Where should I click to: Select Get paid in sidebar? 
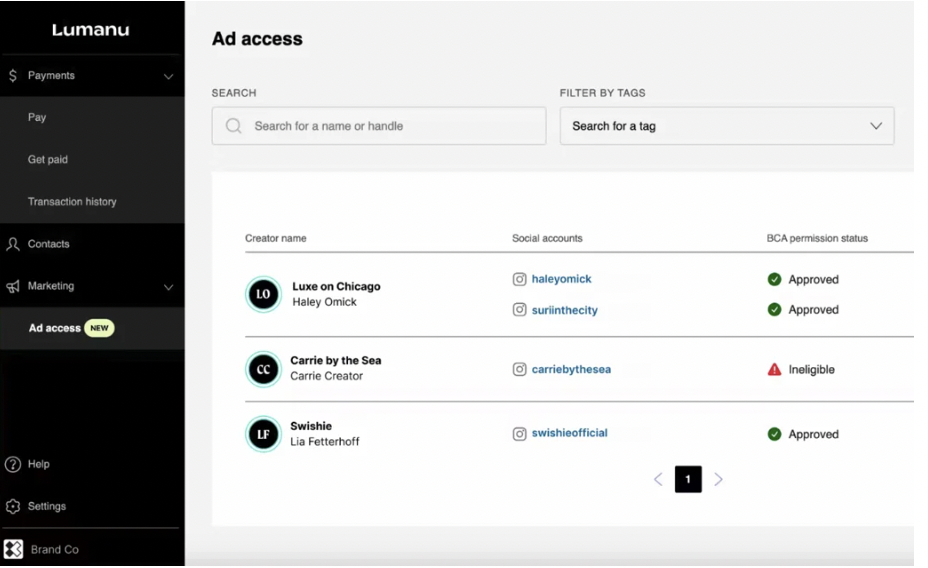coord(48,160)
